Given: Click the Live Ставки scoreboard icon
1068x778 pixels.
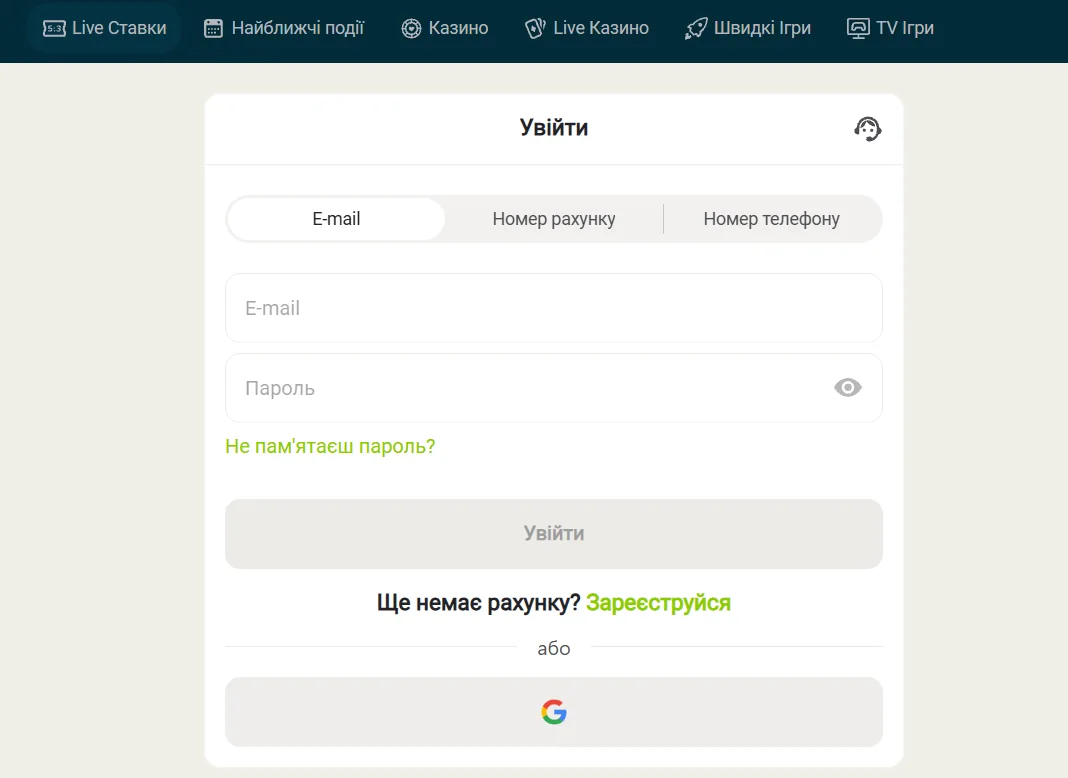Looking at the screenshot, I should pyautogui.click(x=54, y=28).
